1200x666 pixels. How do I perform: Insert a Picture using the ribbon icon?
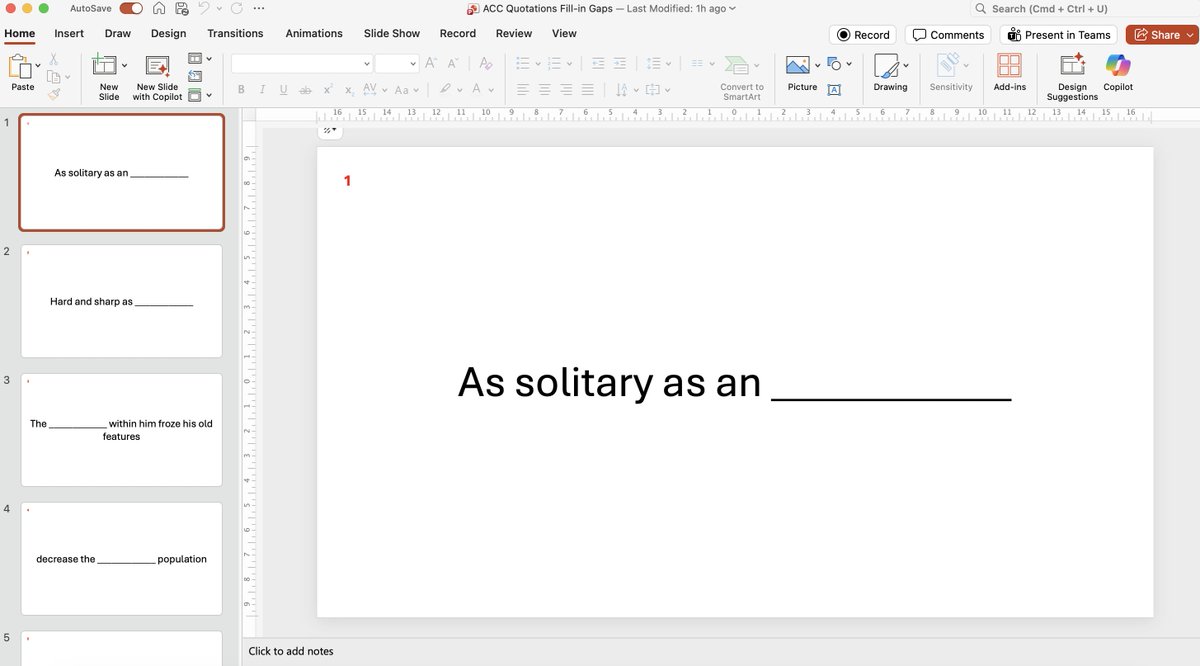[x=797, y=65]
